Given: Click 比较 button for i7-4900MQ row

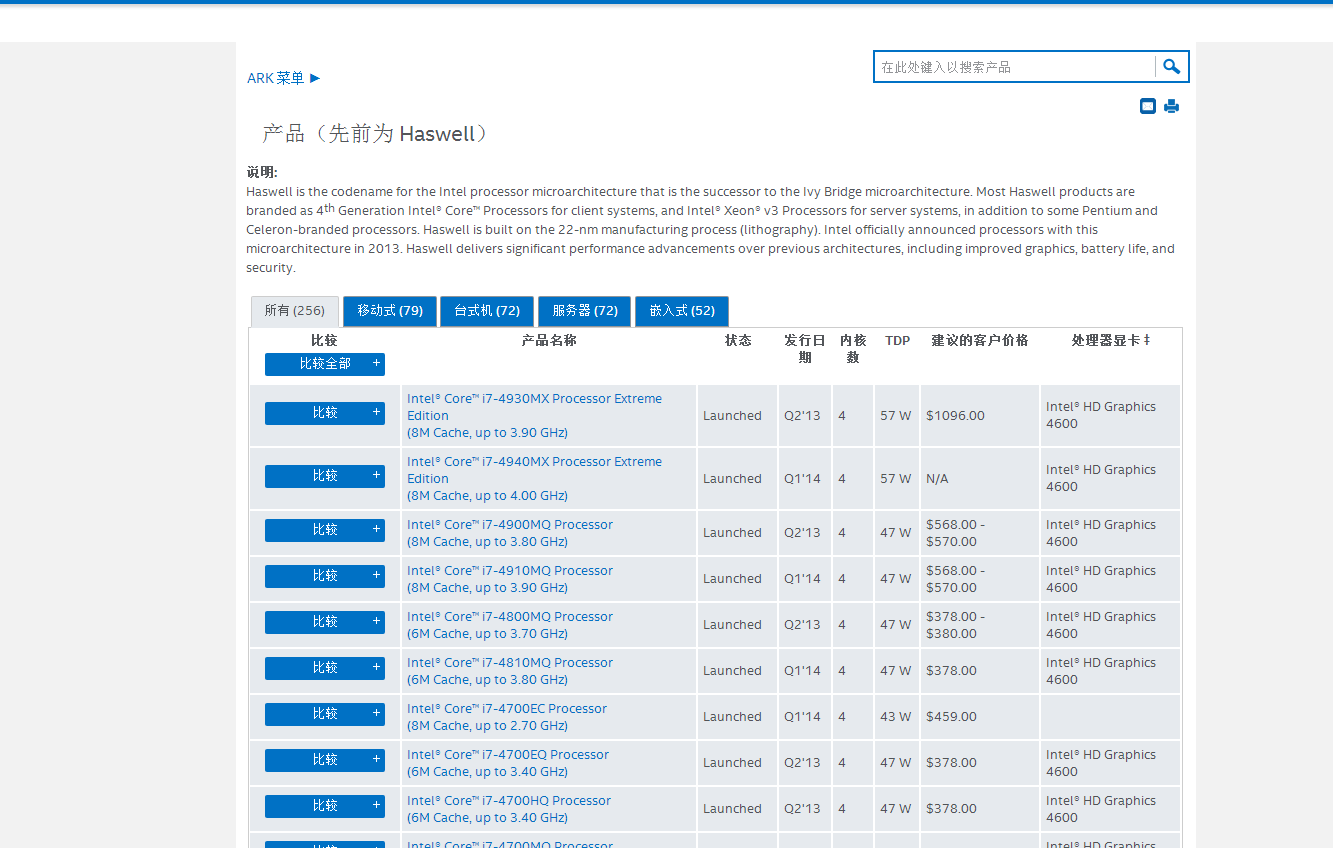Looking at the screenshot, I should tap(325, 530).
